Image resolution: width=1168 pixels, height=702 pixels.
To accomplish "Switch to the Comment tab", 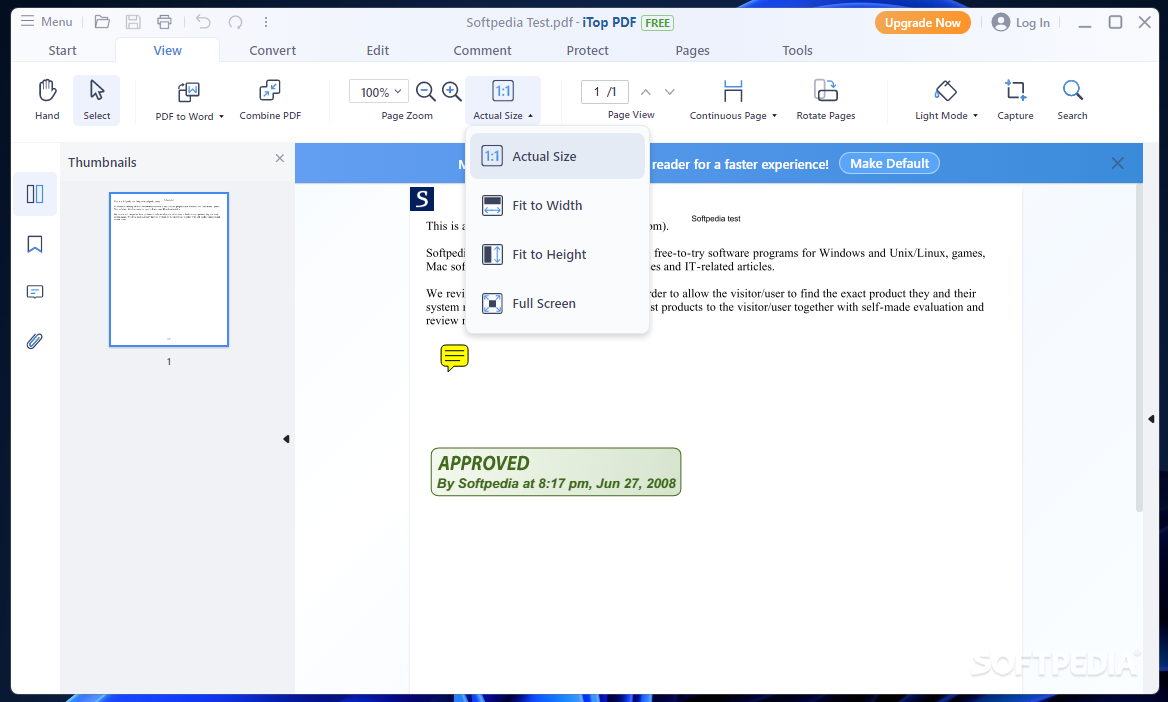I will (x=482, y=50).
